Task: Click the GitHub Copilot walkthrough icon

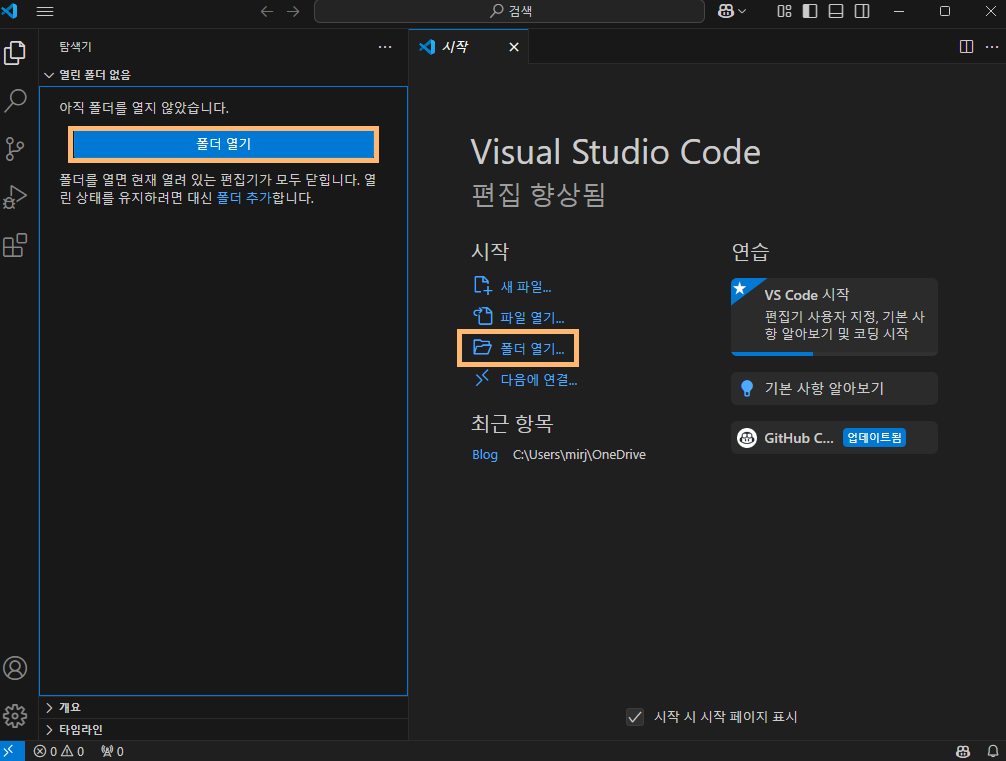Action: pos(747,438)
